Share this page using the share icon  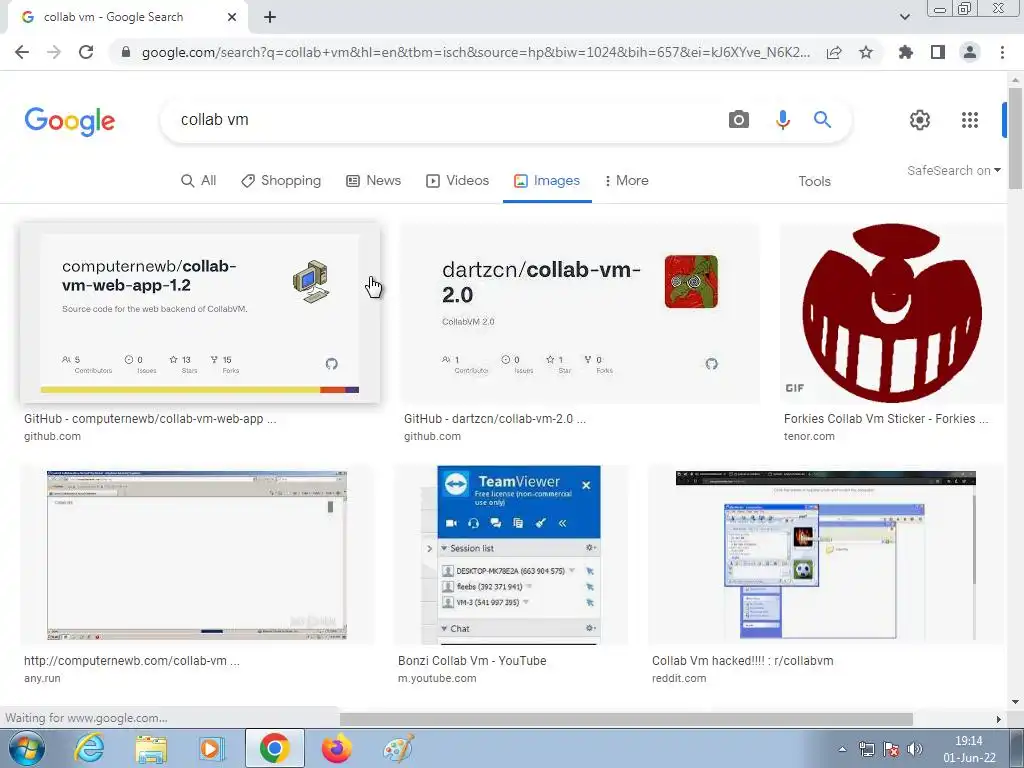tap(834, 52)
